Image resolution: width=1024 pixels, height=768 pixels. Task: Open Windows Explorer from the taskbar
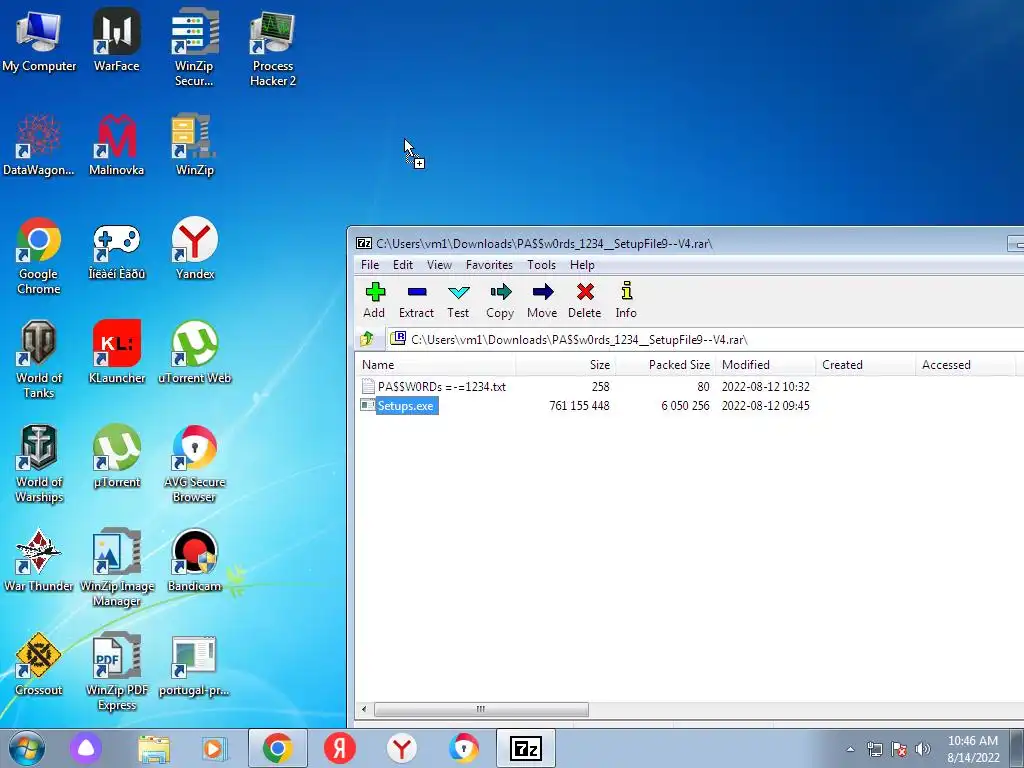point(153,748)
